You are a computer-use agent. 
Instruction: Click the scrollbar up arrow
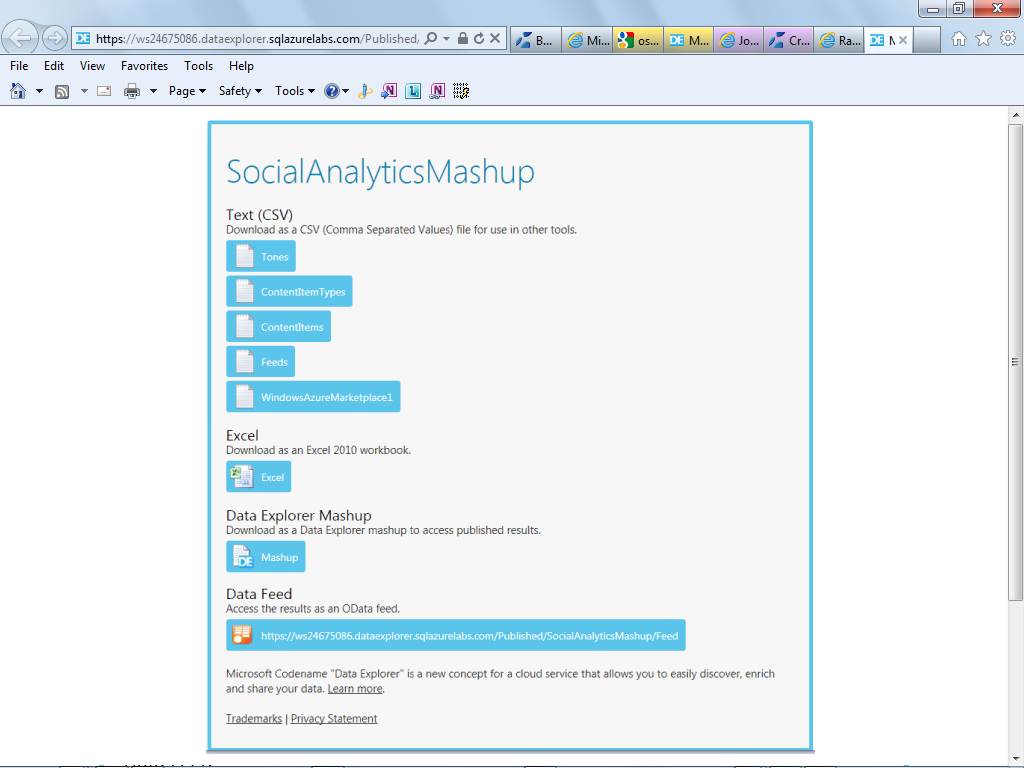coord(1015,115)
